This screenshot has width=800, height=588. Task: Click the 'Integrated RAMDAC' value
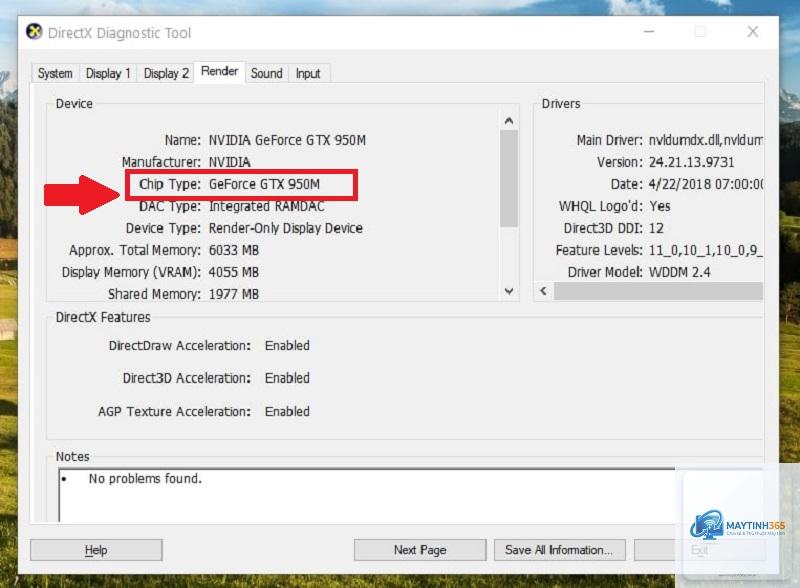coord(266,206)
